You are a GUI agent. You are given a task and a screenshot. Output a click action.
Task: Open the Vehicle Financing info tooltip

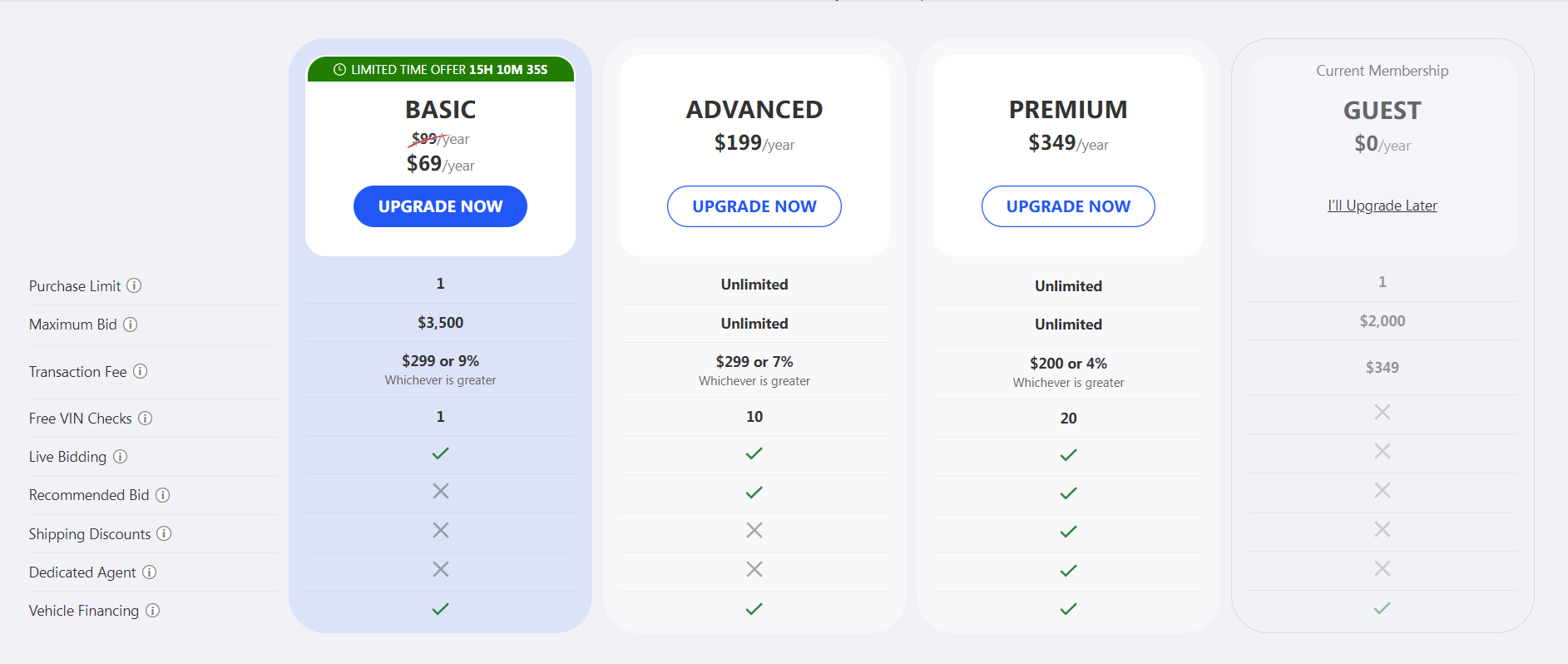(153, 611)
